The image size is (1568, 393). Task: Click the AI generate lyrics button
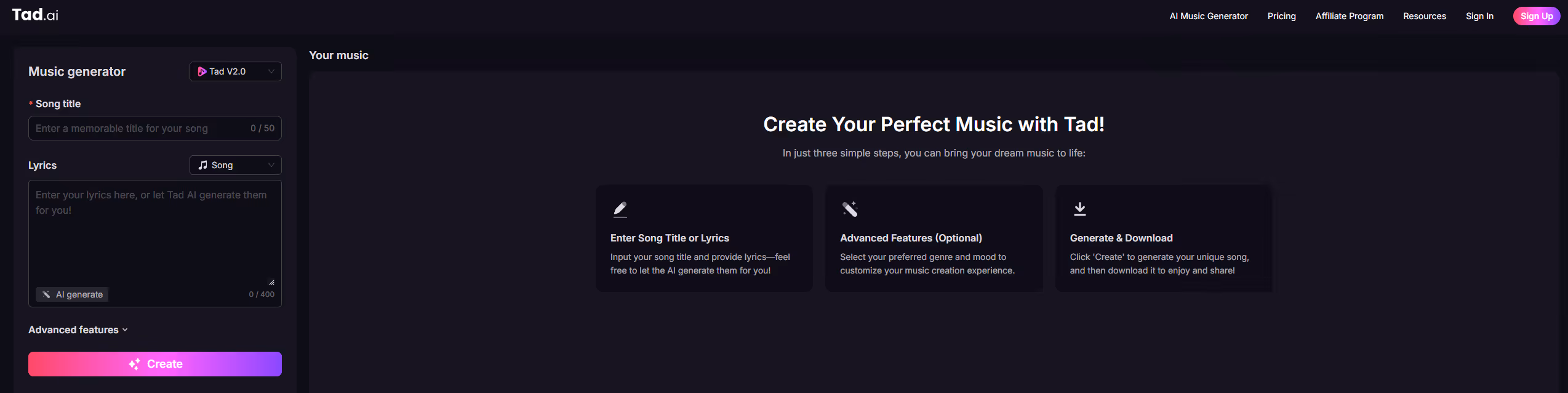click(72, 294)
